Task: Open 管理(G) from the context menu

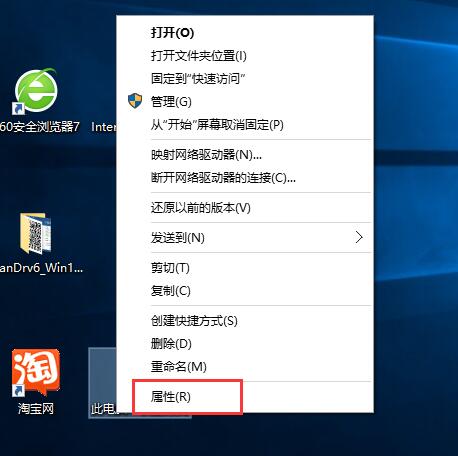Action: 245,102
